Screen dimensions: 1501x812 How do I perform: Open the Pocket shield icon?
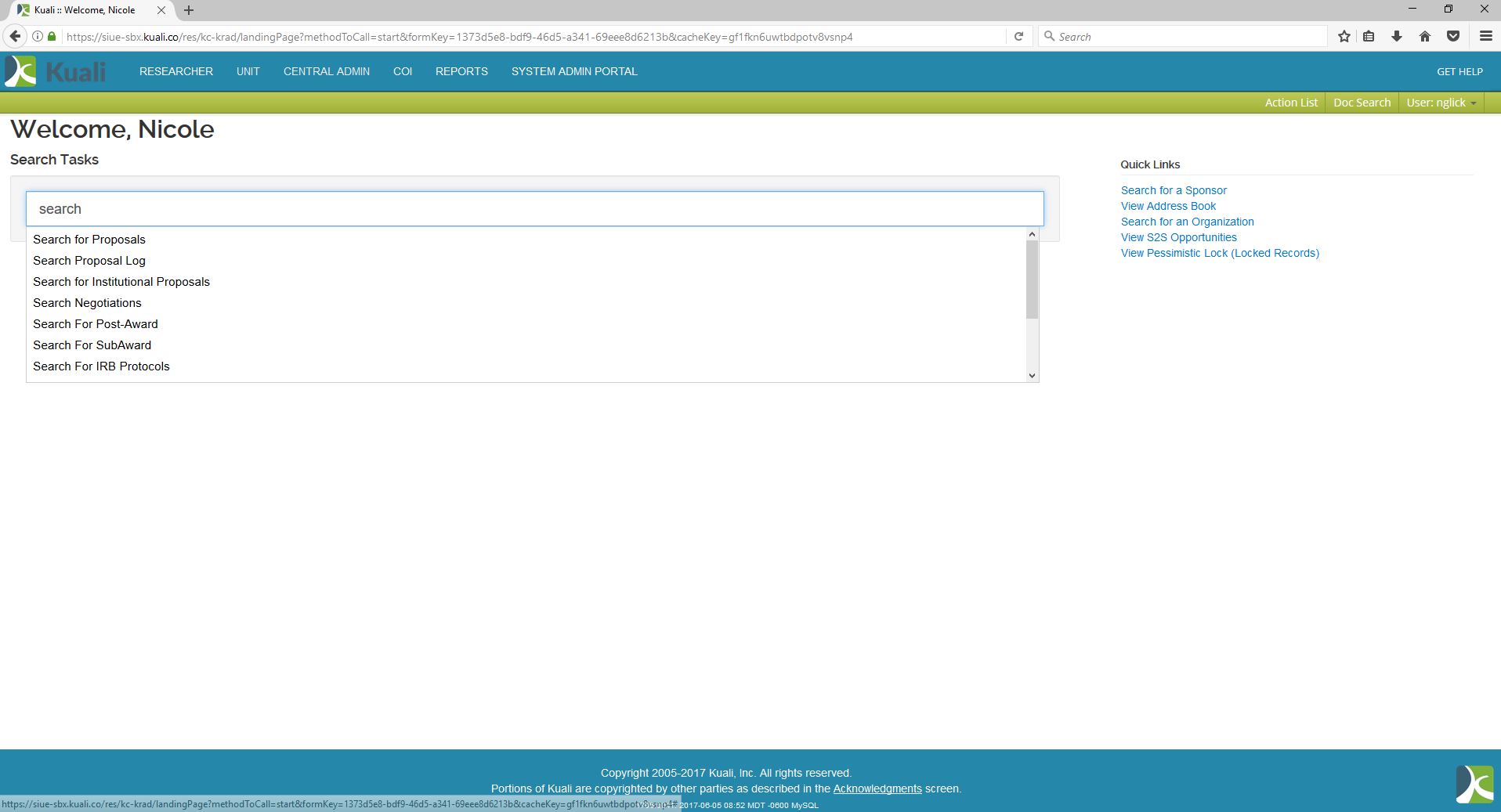point(1453,37)
